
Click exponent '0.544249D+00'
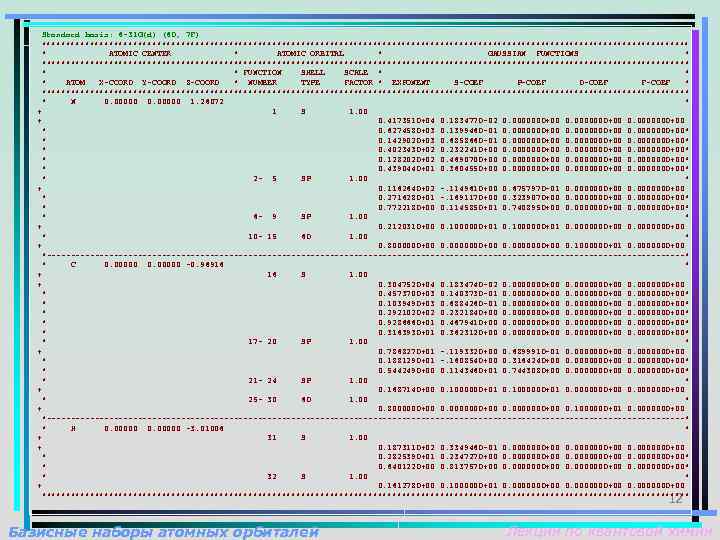click(406, 371)
